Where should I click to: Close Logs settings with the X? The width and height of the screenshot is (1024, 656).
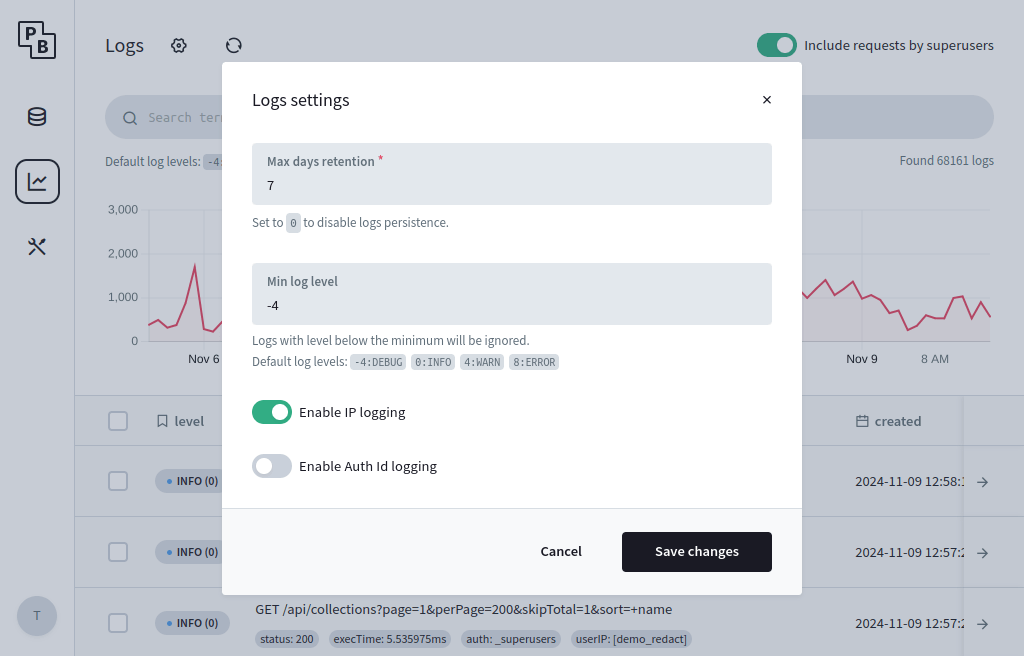click(x=767, y=100)
